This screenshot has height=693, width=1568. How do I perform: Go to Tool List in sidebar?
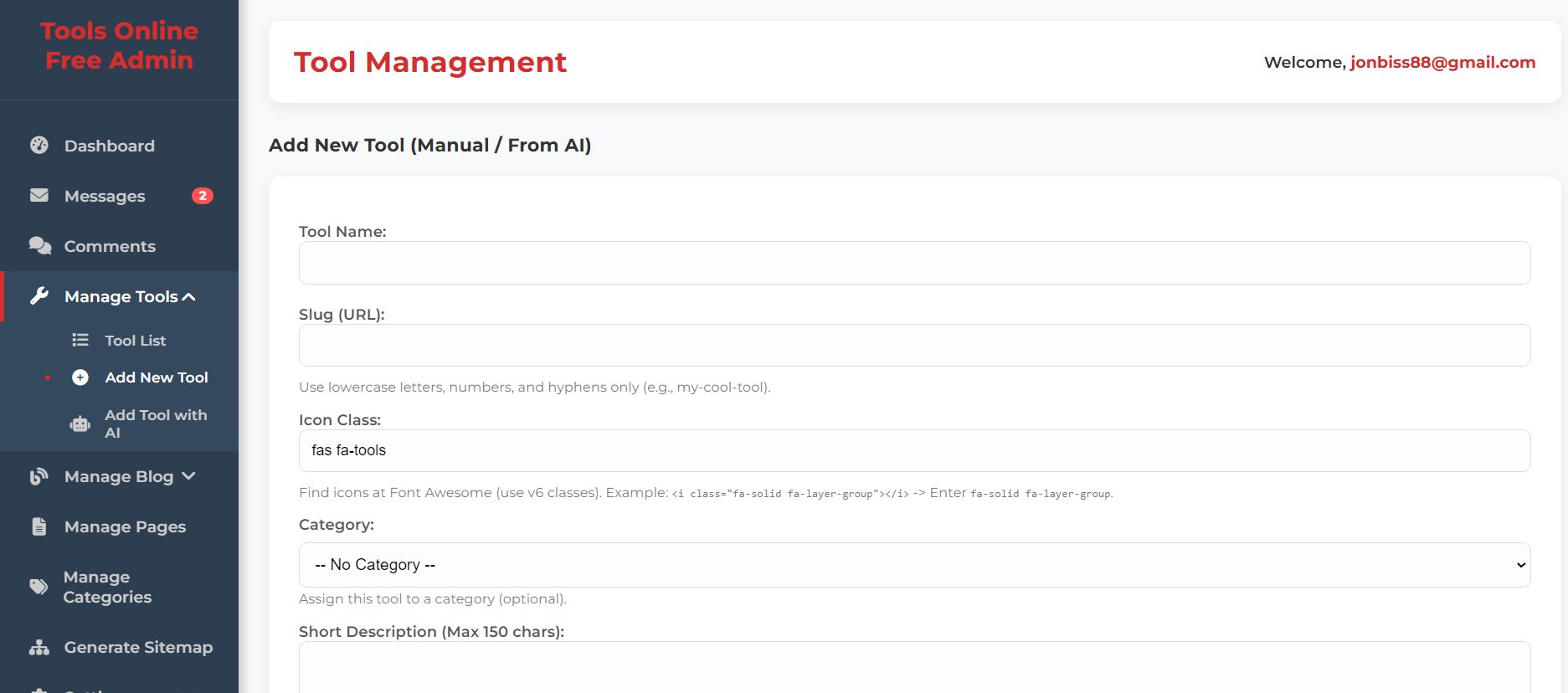point(136,341)
